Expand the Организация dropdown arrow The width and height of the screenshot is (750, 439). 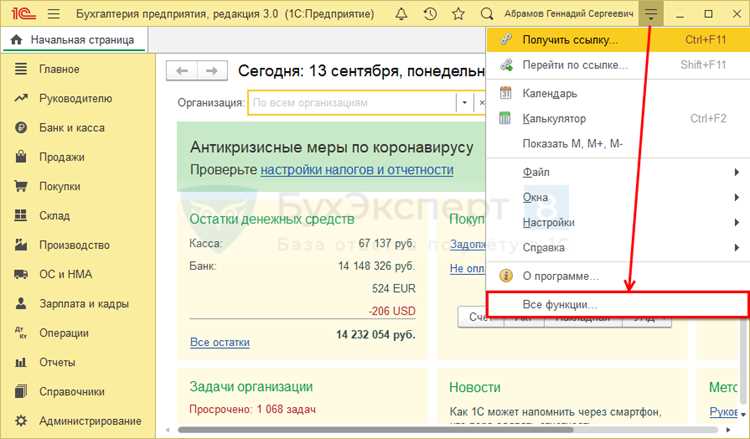pyautogui.click(x=464, y=103)
